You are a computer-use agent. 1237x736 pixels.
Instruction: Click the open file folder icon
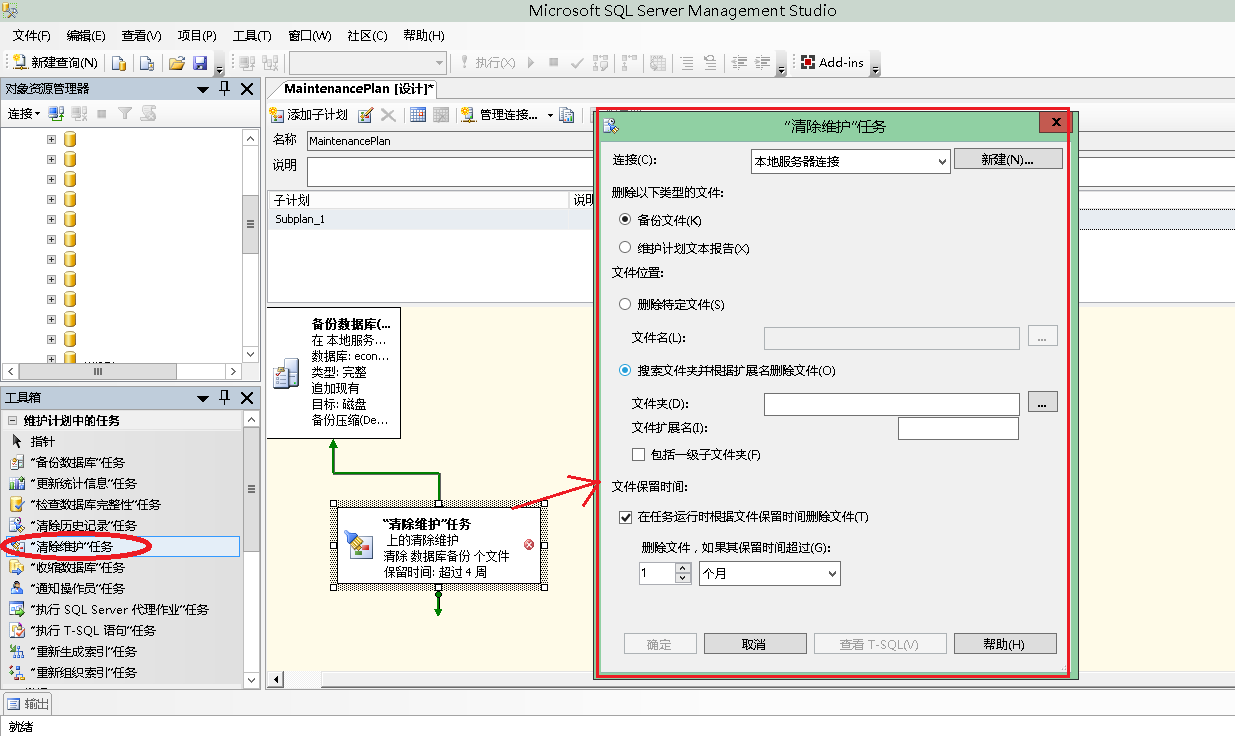pyautogui.click(x=177, y=62)
